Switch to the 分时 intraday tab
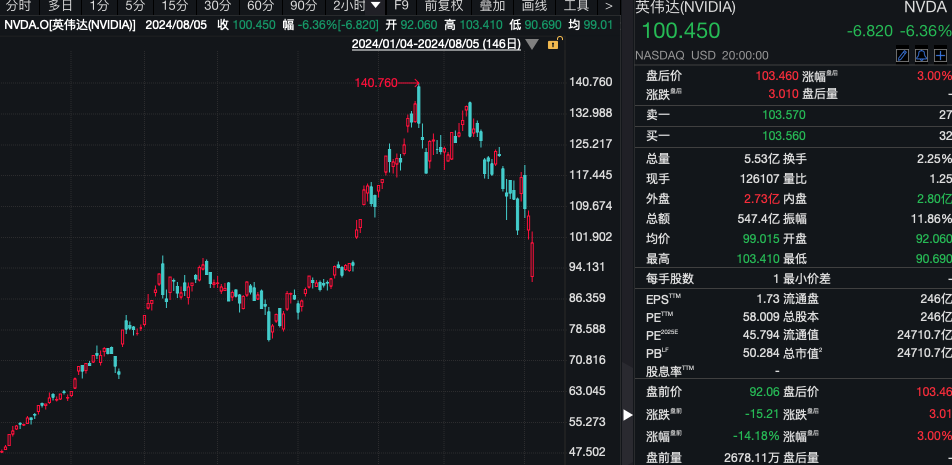This screenshot has height=465, width=952. point(19,6)
